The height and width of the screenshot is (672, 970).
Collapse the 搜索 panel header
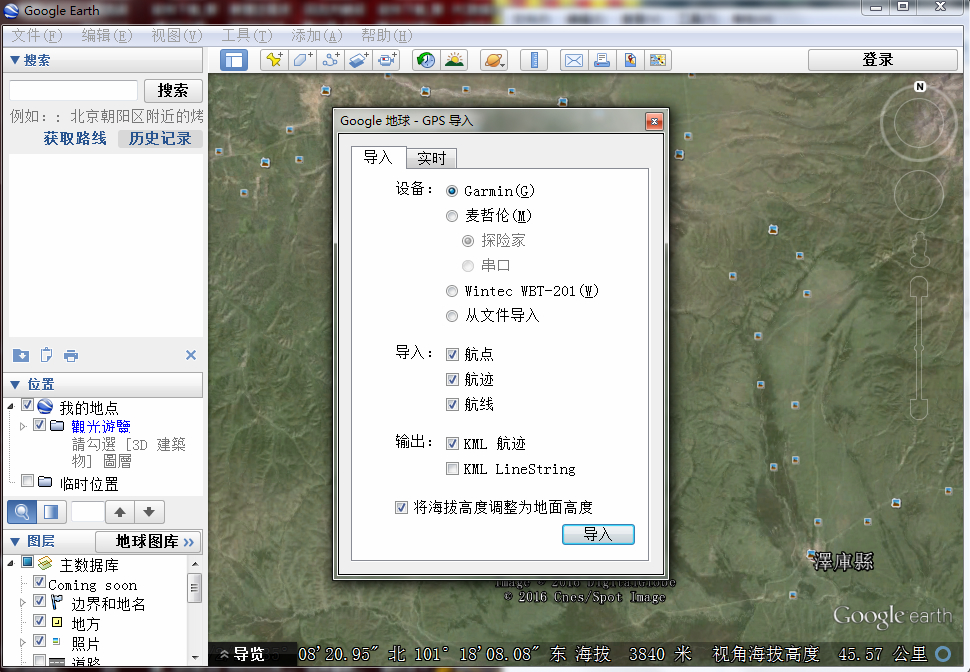14,60
